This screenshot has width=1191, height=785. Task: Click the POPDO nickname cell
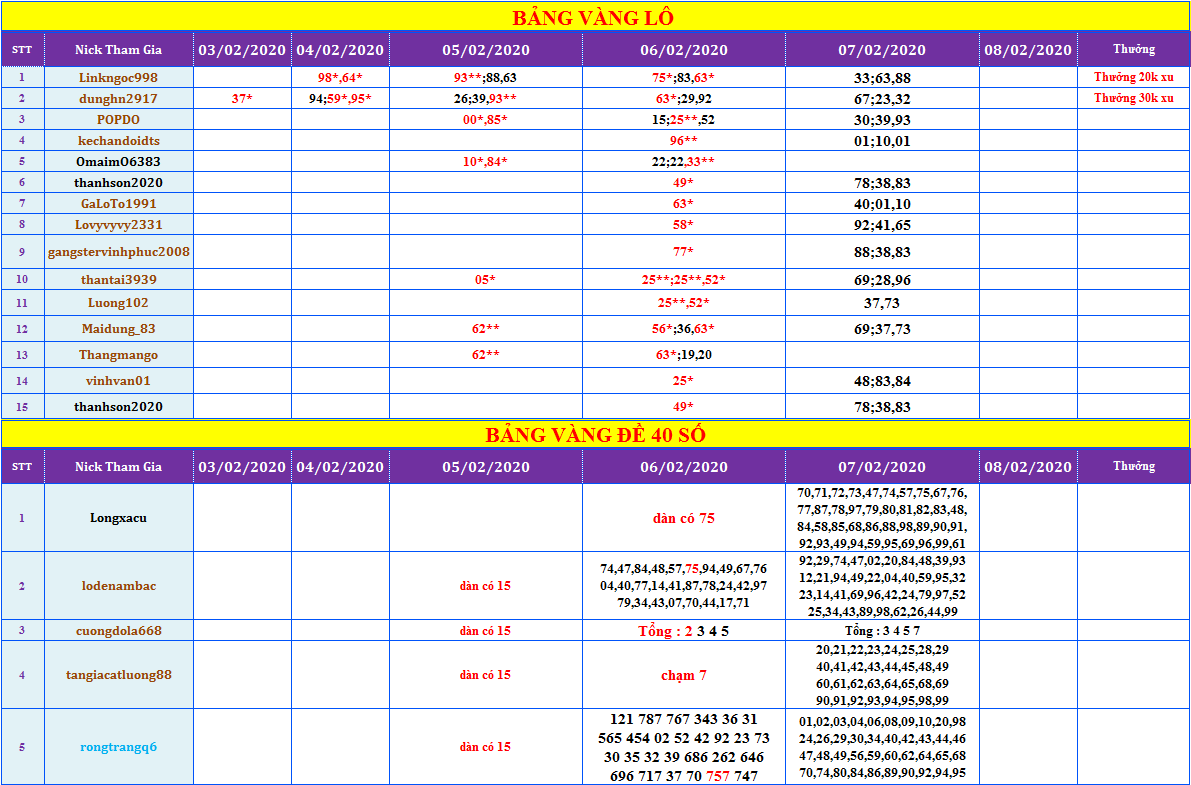click(118, 119)
